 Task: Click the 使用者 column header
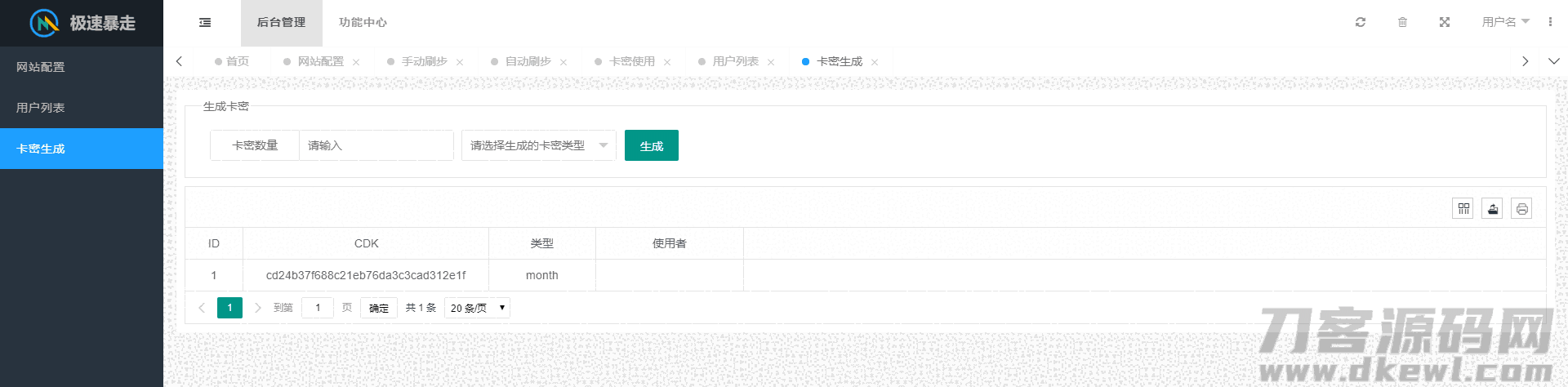(670, 243)
